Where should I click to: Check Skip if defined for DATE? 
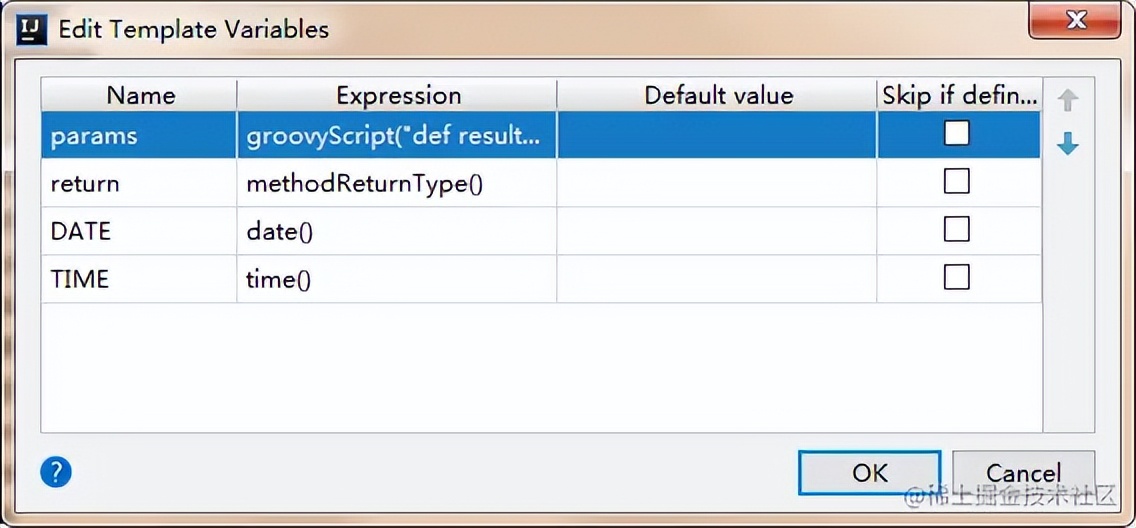(957, 229)
